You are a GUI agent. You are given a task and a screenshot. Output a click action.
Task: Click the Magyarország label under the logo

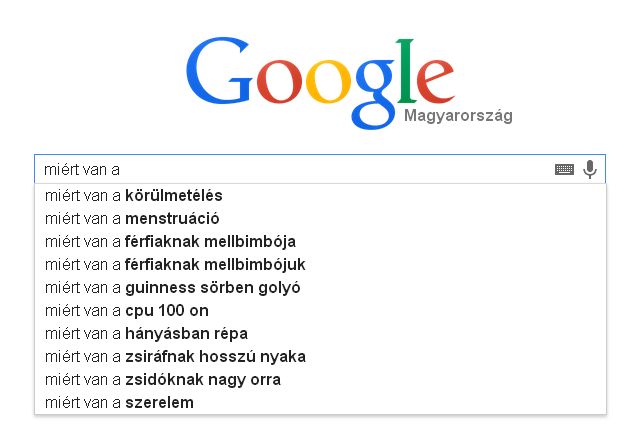[458, 116]
